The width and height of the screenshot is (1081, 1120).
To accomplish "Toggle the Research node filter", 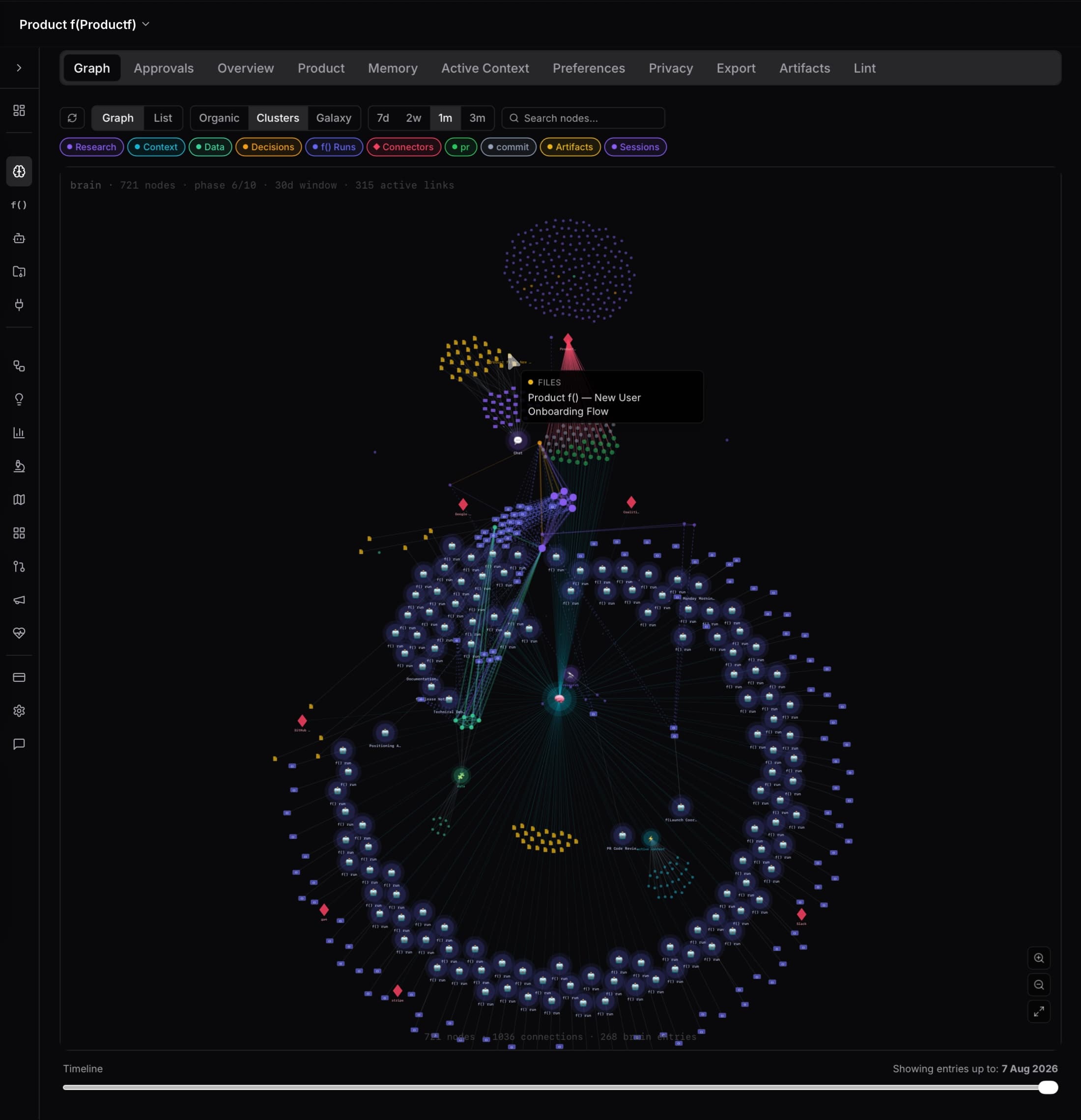I will point(91,147).
